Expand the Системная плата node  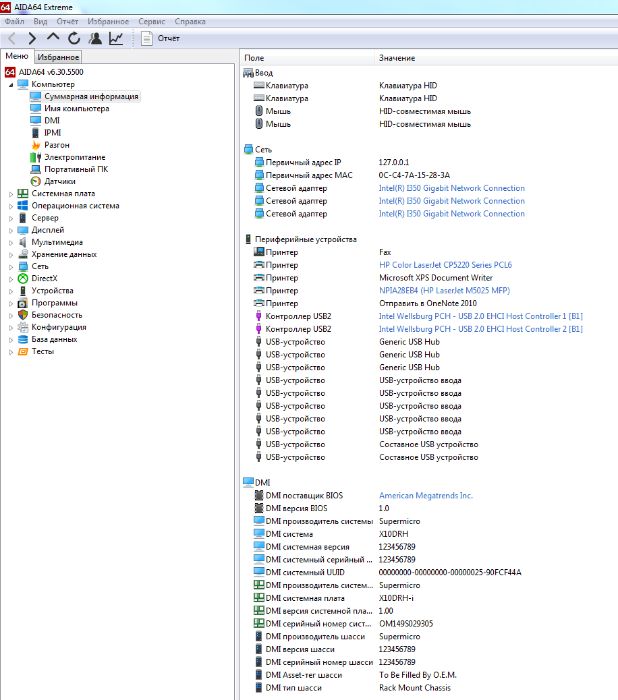[11, 194]
